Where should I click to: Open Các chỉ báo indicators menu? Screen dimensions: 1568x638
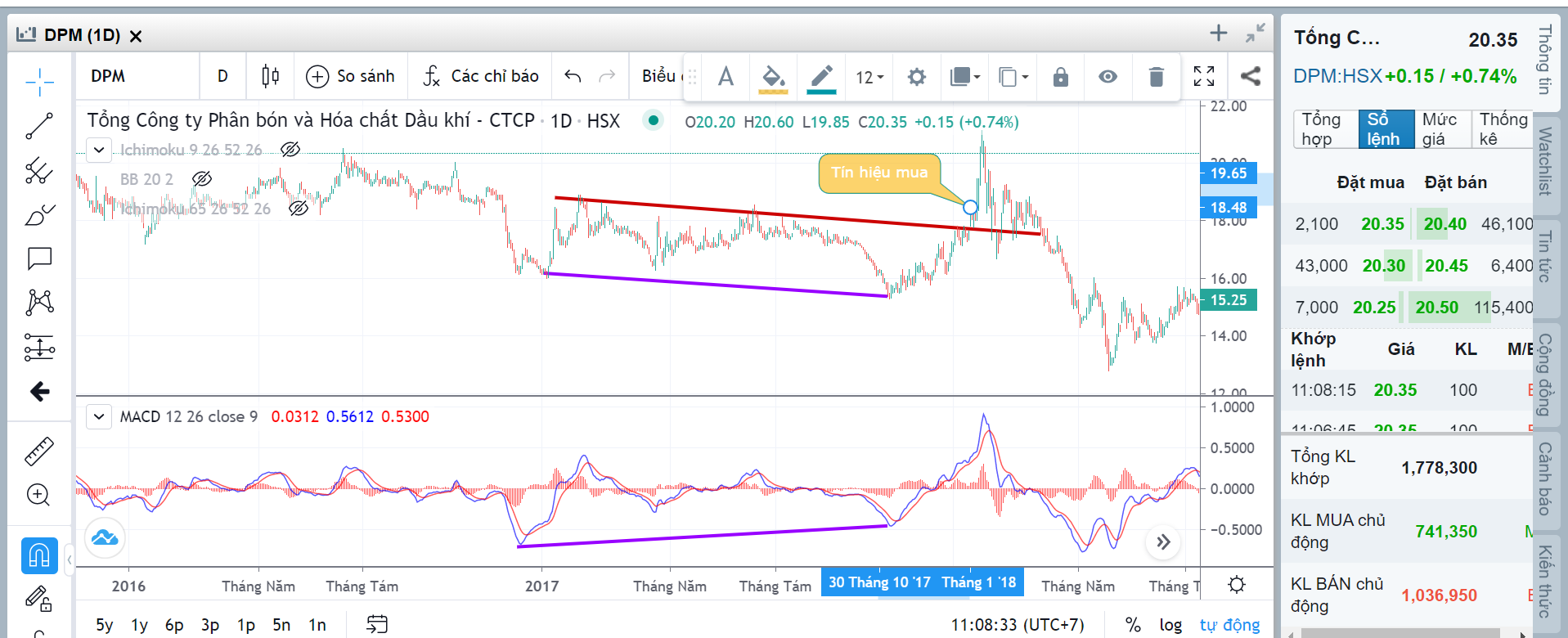coord(480,76)
